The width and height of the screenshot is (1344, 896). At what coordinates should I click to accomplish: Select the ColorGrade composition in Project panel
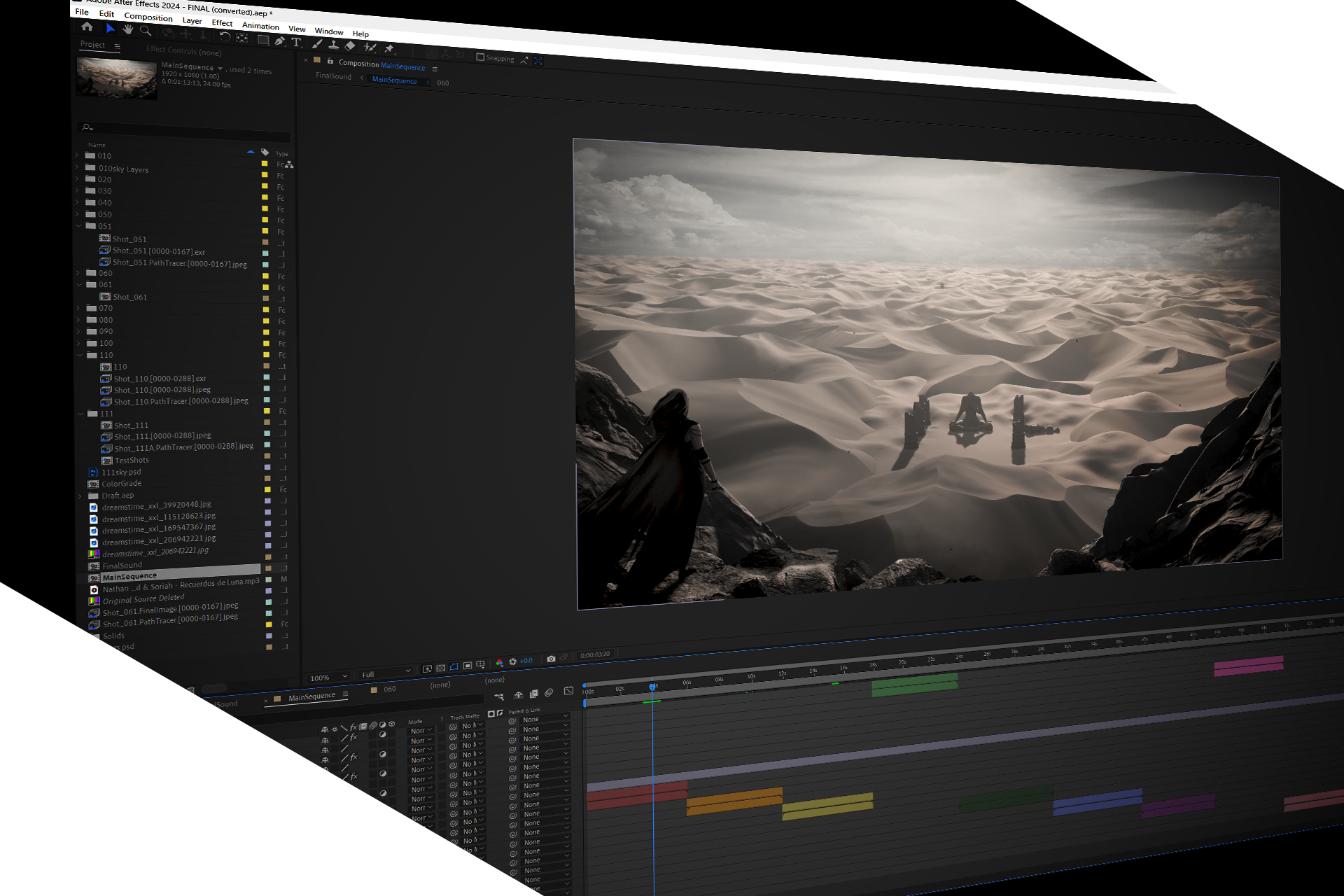(121, 484)
